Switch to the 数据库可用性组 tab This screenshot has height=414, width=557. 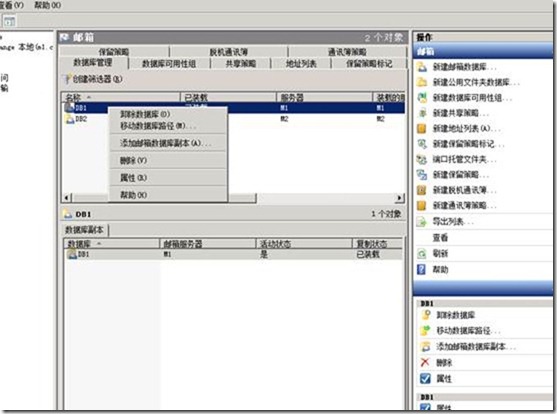169,64
